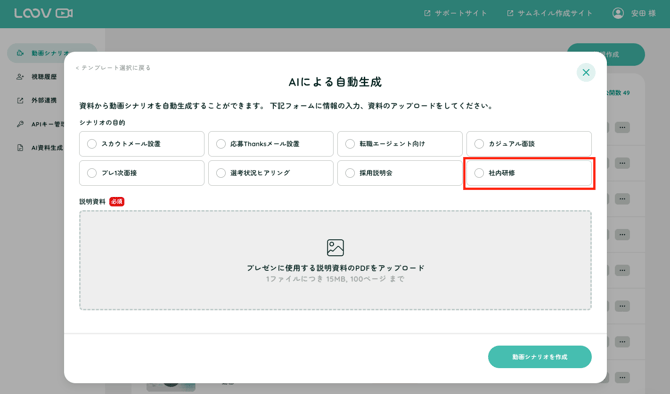670x394 pixels.
Task: Click the 外部連携 external link icon
Action: (x=20, y=100)
